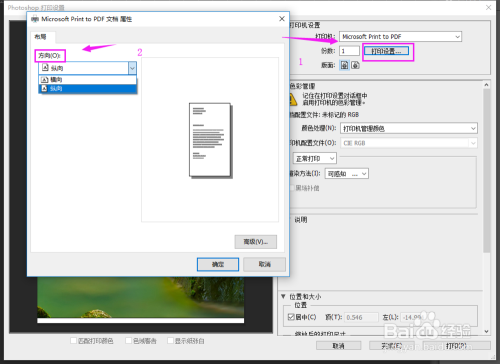Click the settings panel vertical scrollbar thumb
500x364 pixels.
click(x=487, y=171)
